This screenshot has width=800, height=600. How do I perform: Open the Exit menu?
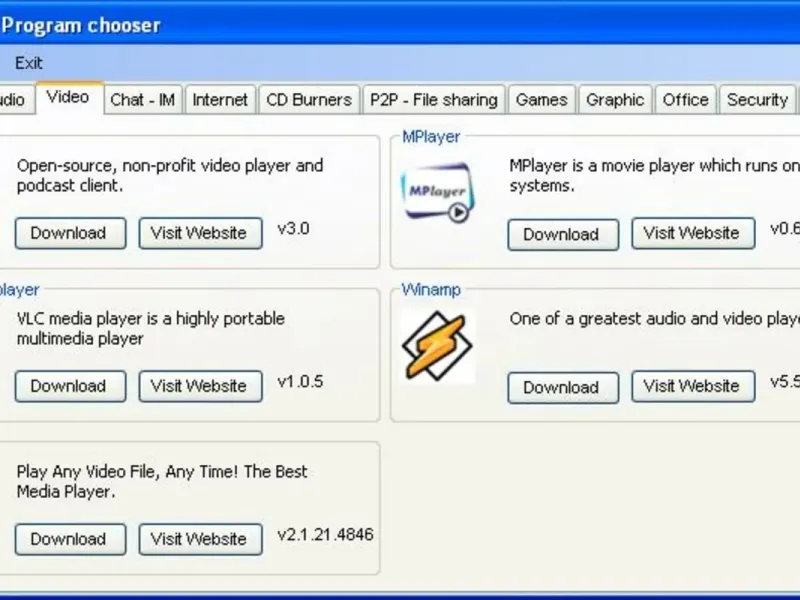tap(29, 63)
